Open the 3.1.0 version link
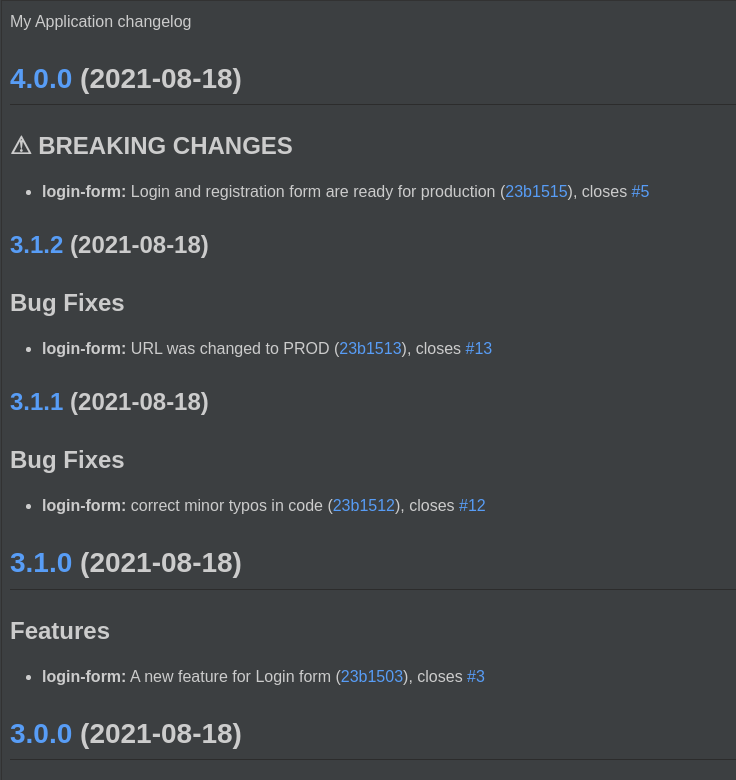736x780 pixels. (x=41, y=563)
